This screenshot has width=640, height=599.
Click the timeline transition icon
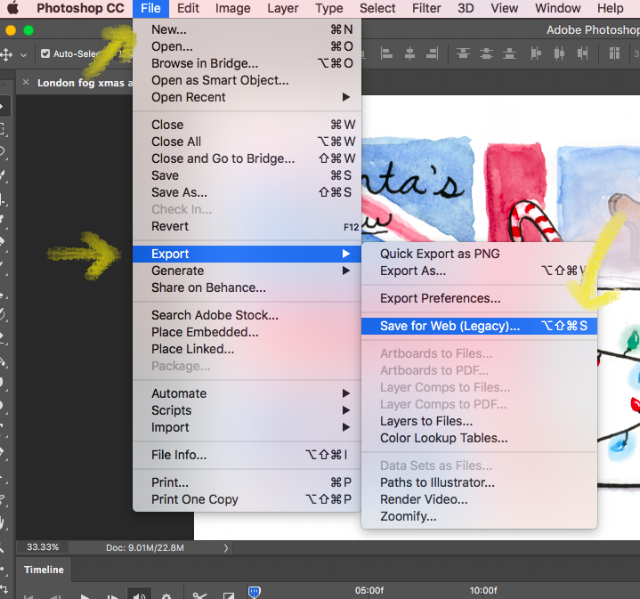tap(228, 595)
